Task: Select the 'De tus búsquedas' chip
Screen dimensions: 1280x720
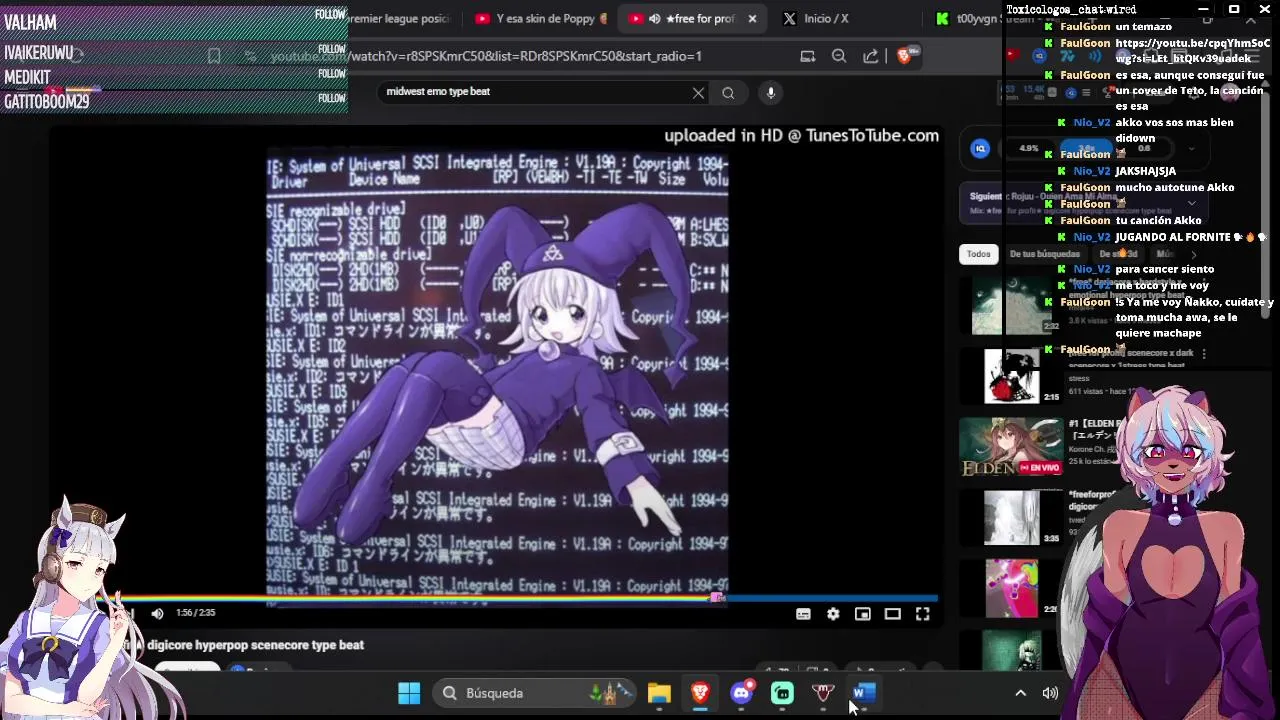Action: [x=1044, y=254]
